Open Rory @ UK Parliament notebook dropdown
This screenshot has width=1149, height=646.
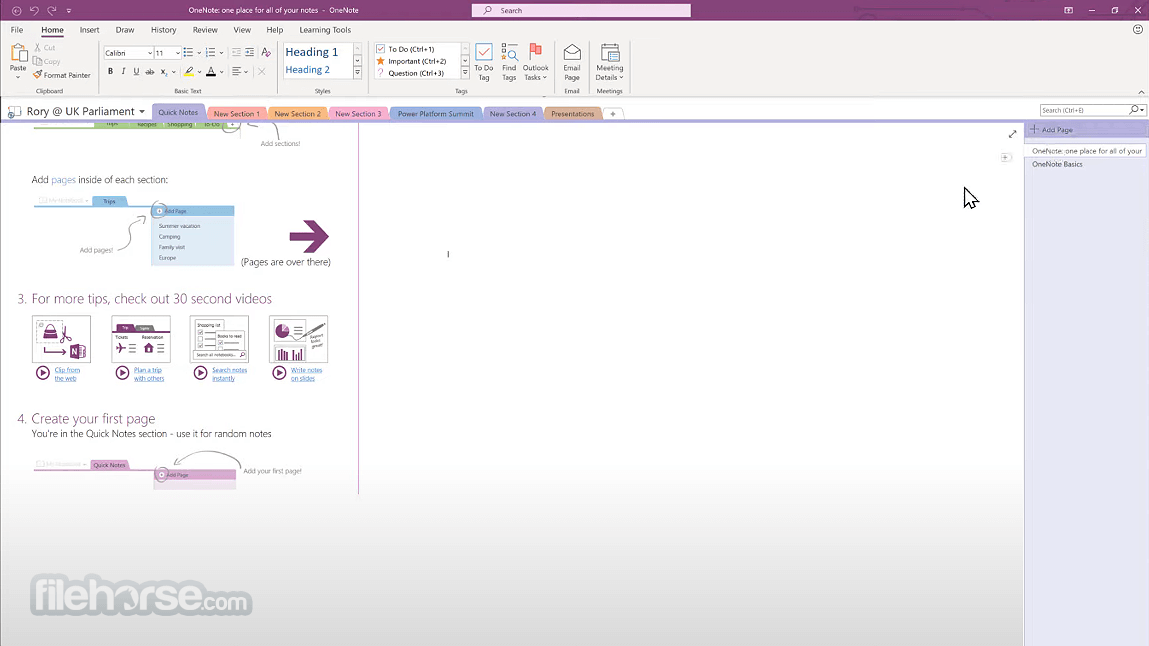point(142,111)
